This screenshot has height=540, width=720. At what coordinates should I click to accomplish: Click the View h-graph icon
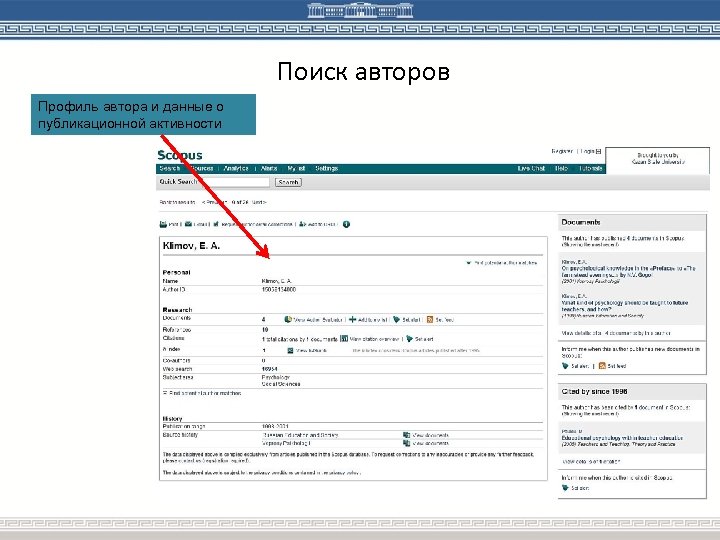(x=290, y=350)
